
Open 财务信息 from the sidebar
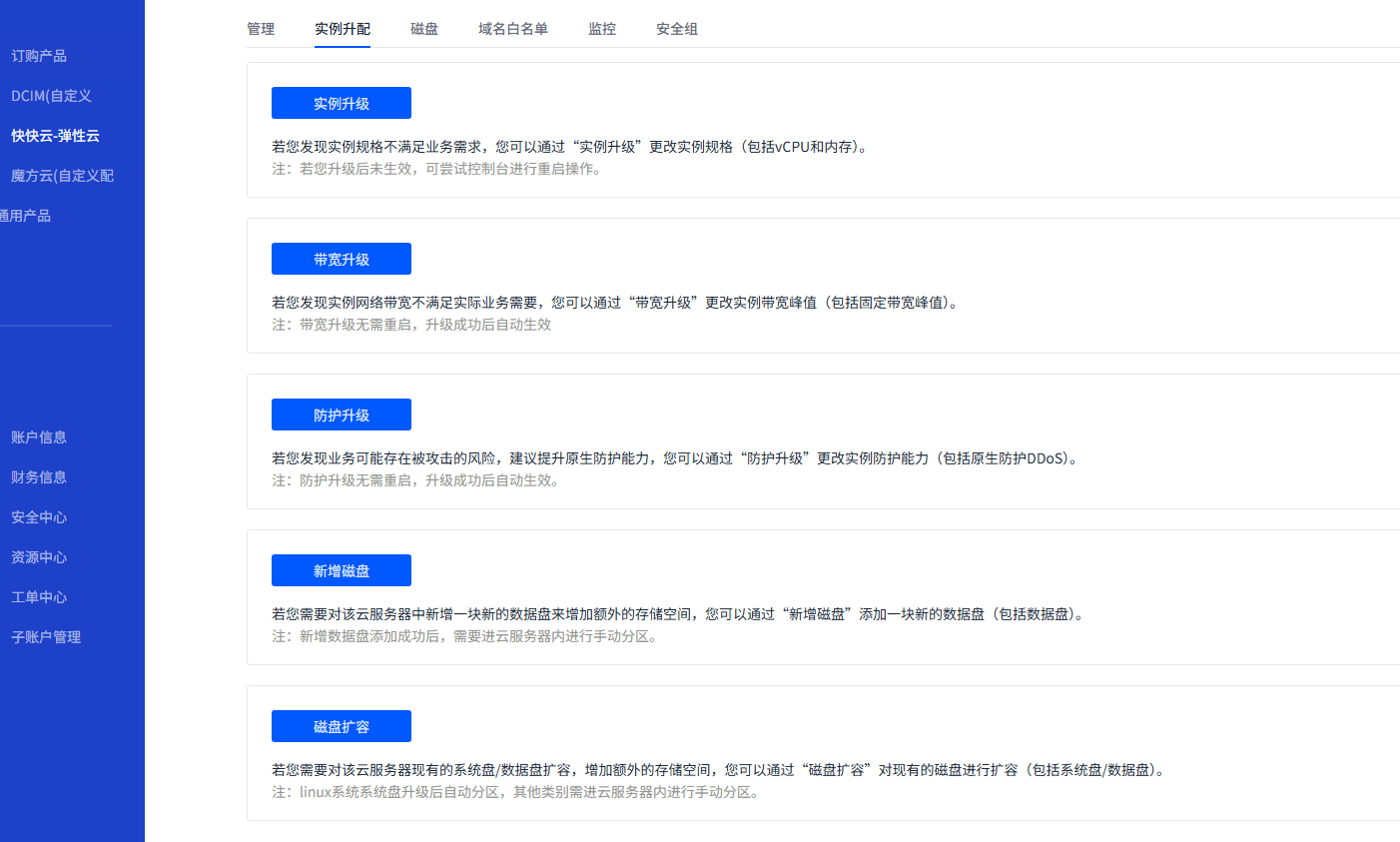click(39, 477)
